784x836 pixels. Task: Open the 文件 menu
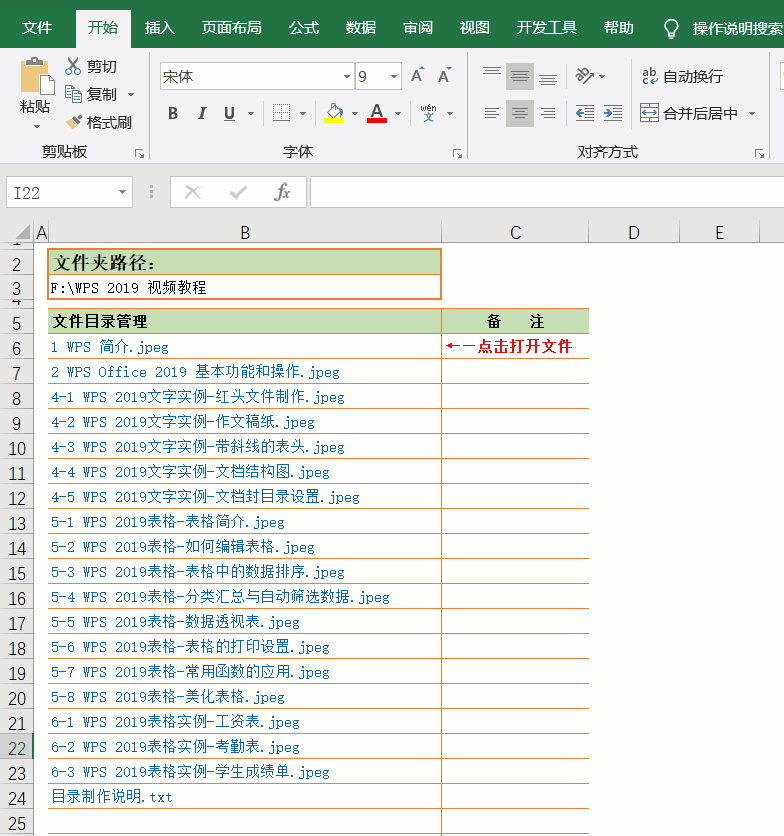pyautogui.click(x=37, y=28)
